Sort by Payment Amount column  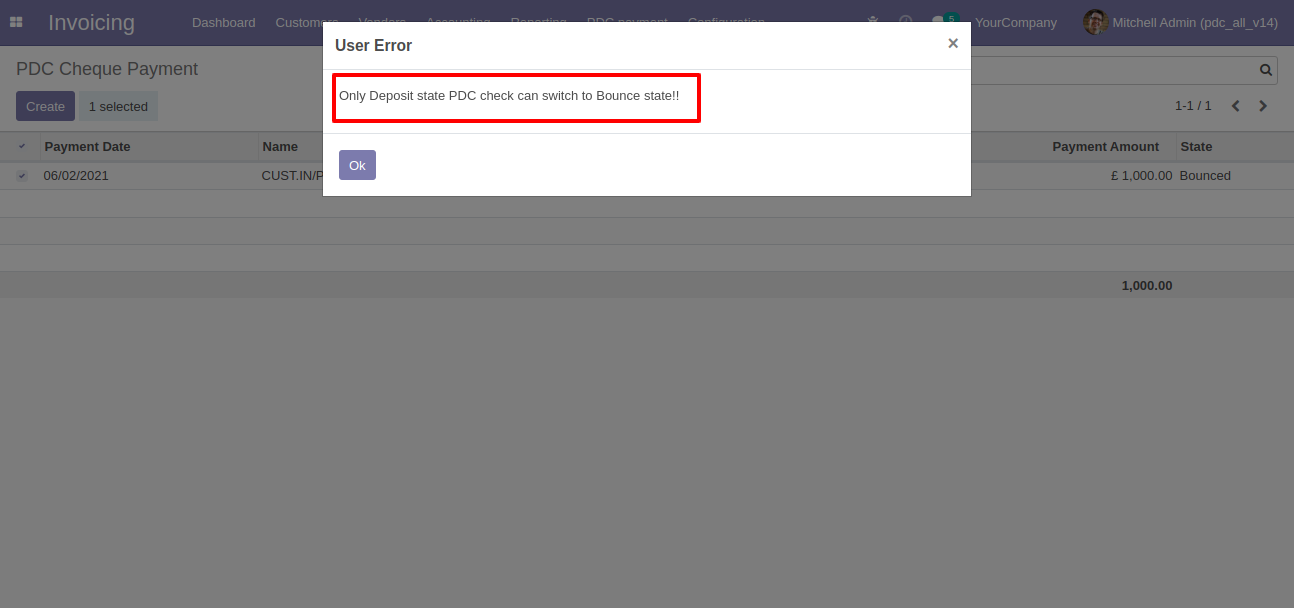(1105, 146)
